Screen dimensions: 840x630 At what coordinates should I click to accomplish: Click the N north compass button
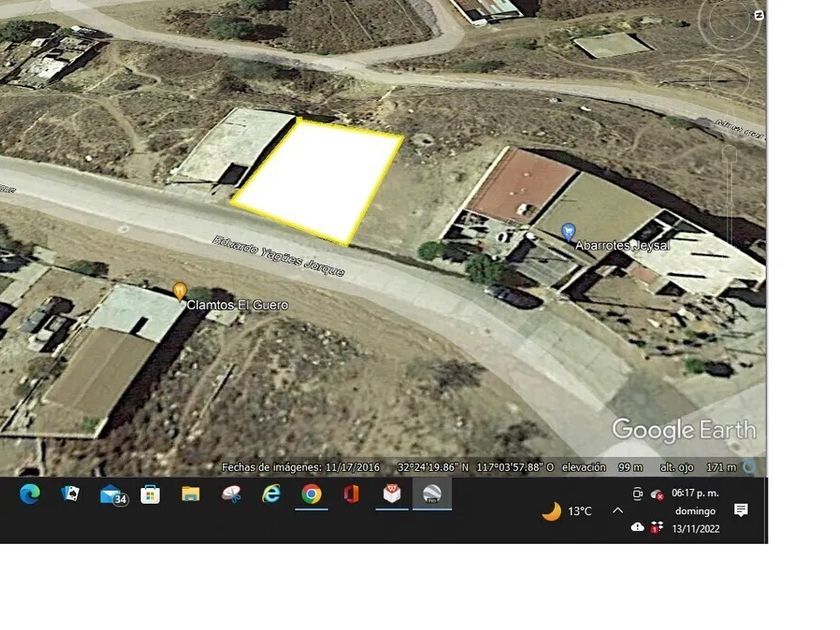(x=759, y=16)
